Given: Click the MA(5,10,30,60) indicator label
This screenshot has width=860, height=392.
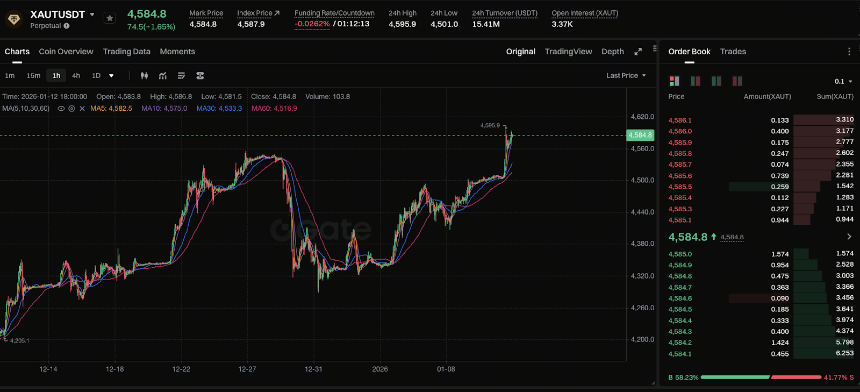Looking at the screenshot, I should click(26, 109).
